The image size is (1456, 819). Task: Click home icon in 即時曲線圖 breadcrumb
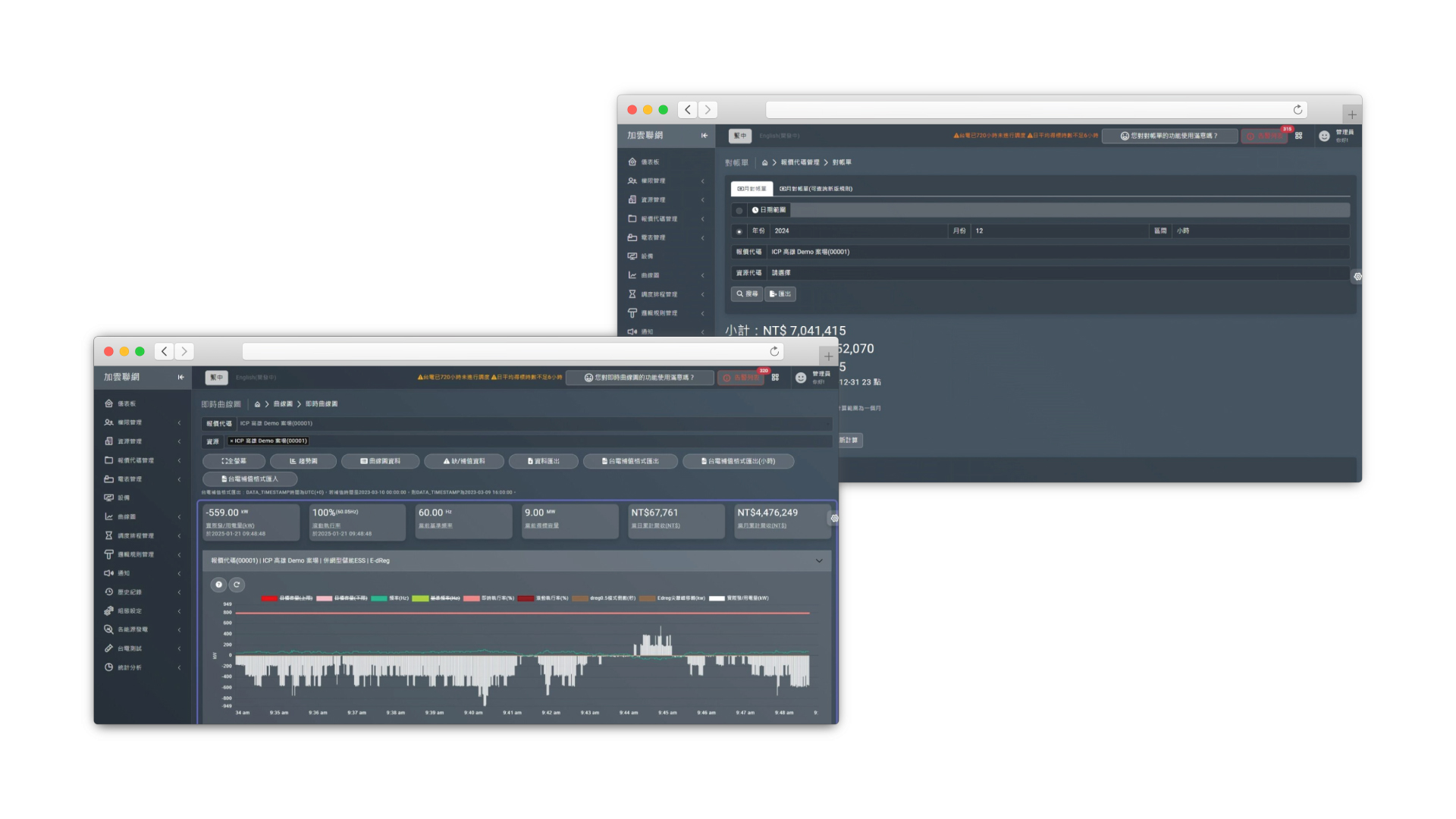pos(257,404)
